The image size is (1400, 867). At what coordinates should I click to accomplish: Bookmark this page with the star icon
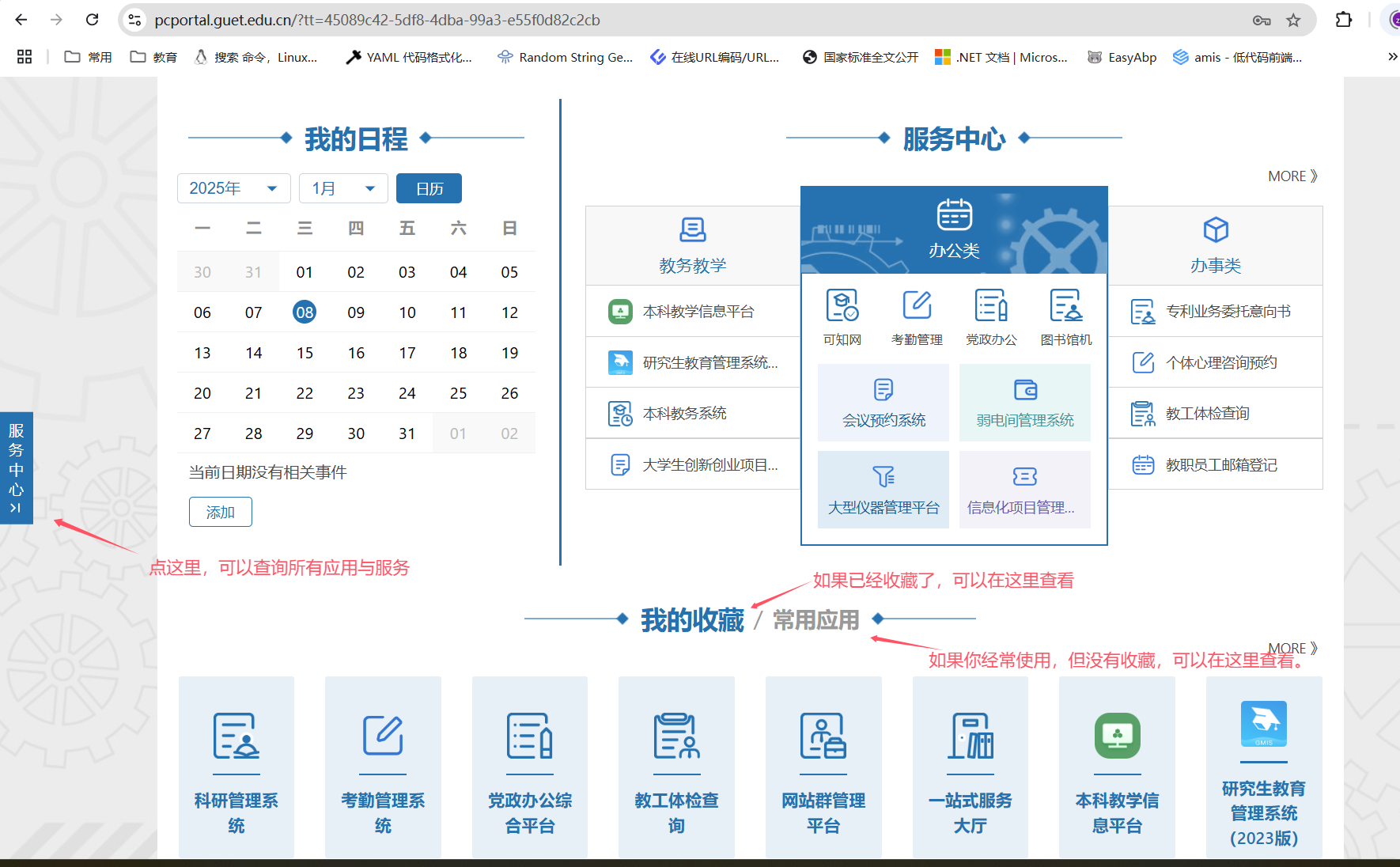coord(1293,20)
